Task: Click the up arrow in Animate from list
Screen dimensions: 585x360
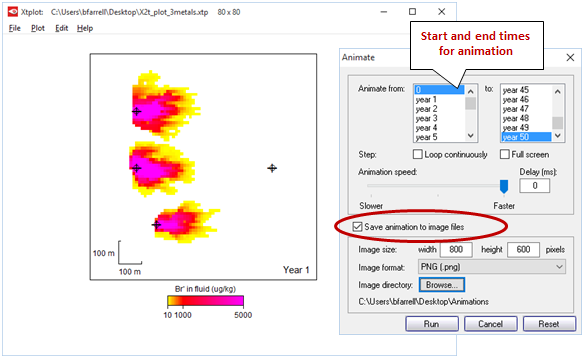Action: coord(471,91)
